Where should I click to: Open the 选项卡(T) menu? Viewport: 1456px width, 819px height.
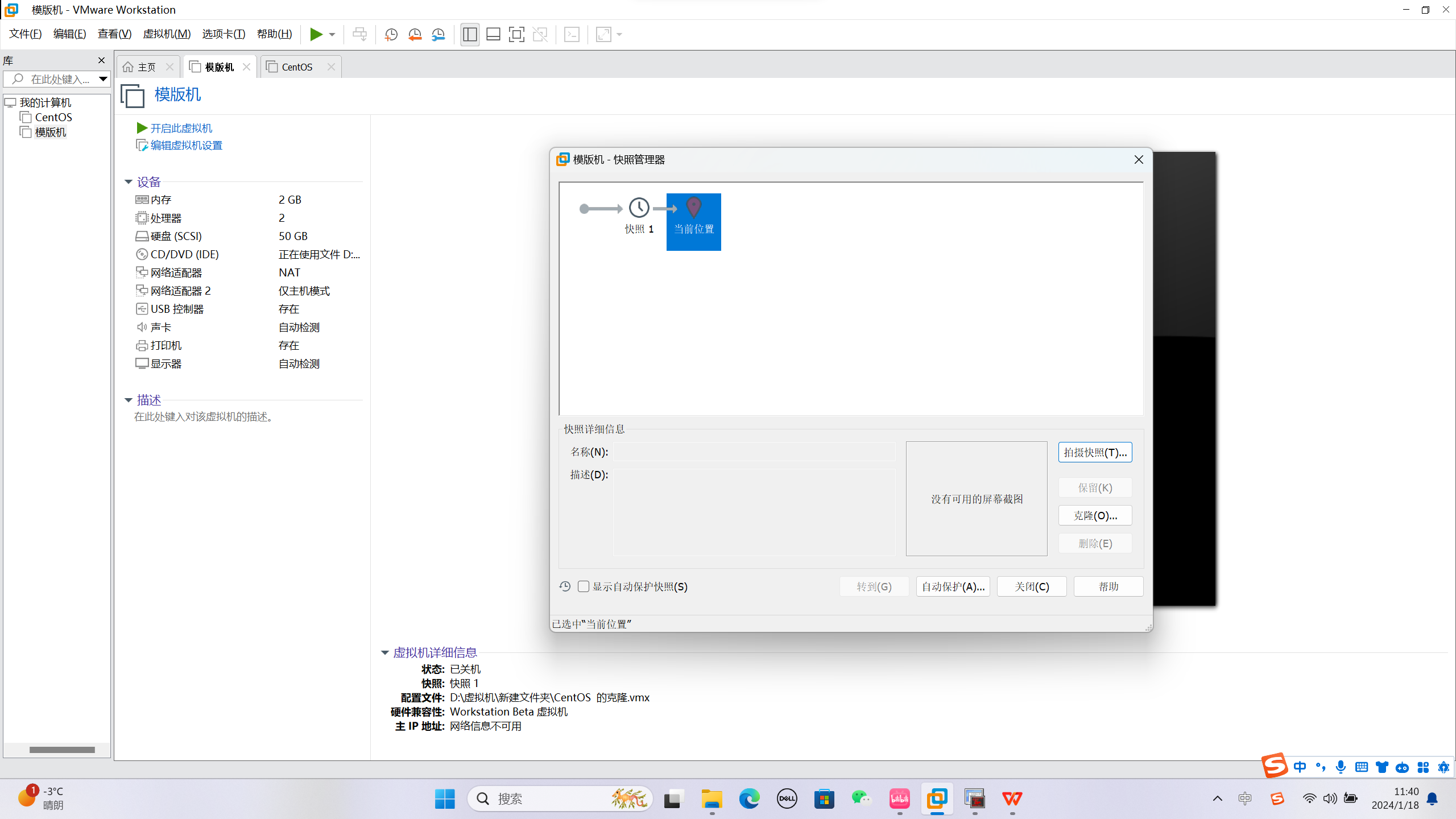click(x=224, y=34)
